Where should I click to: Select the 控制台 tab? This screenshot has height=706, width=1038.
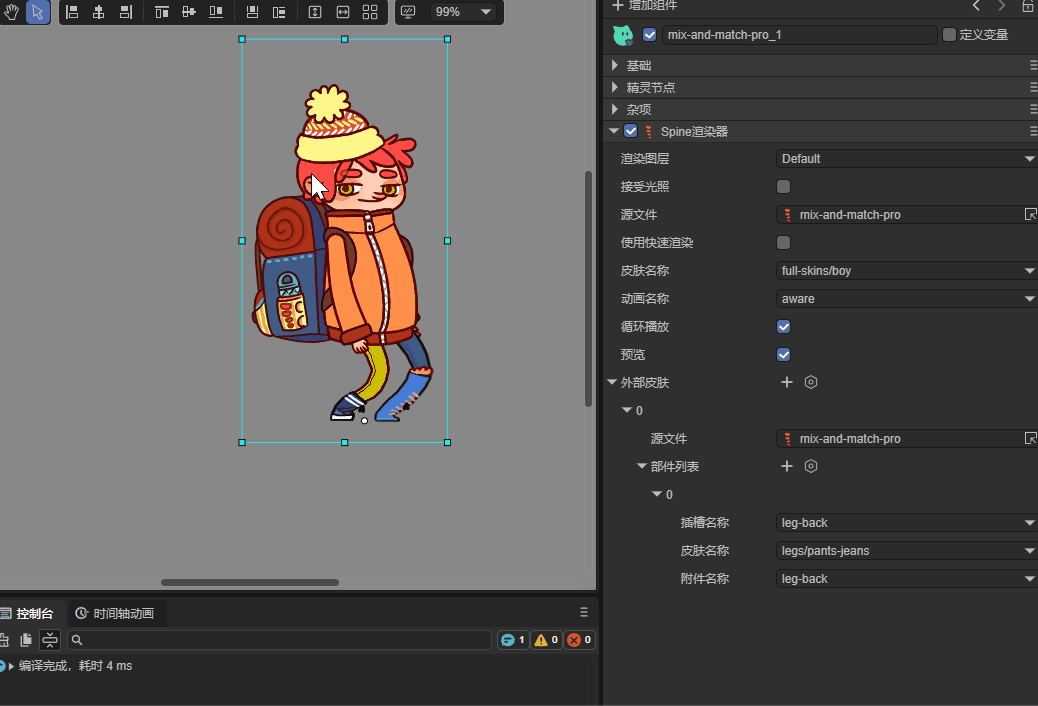tap(32, 613)
